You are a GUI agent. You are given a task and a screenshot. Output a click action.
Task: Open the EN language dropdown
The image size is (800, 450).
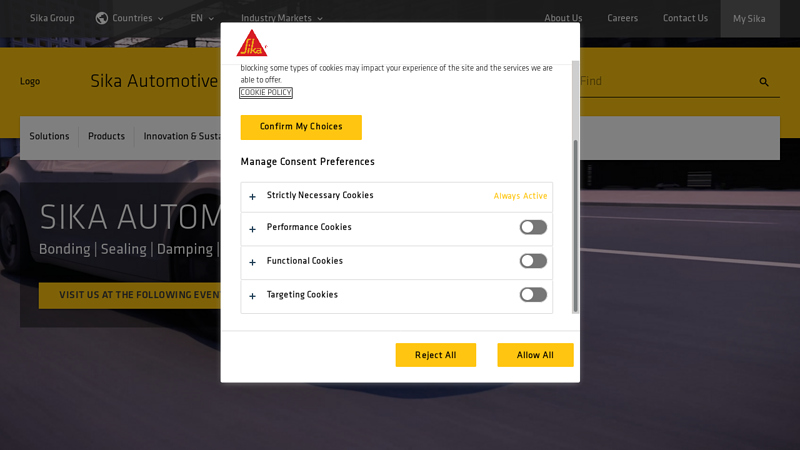coord(202,18)
